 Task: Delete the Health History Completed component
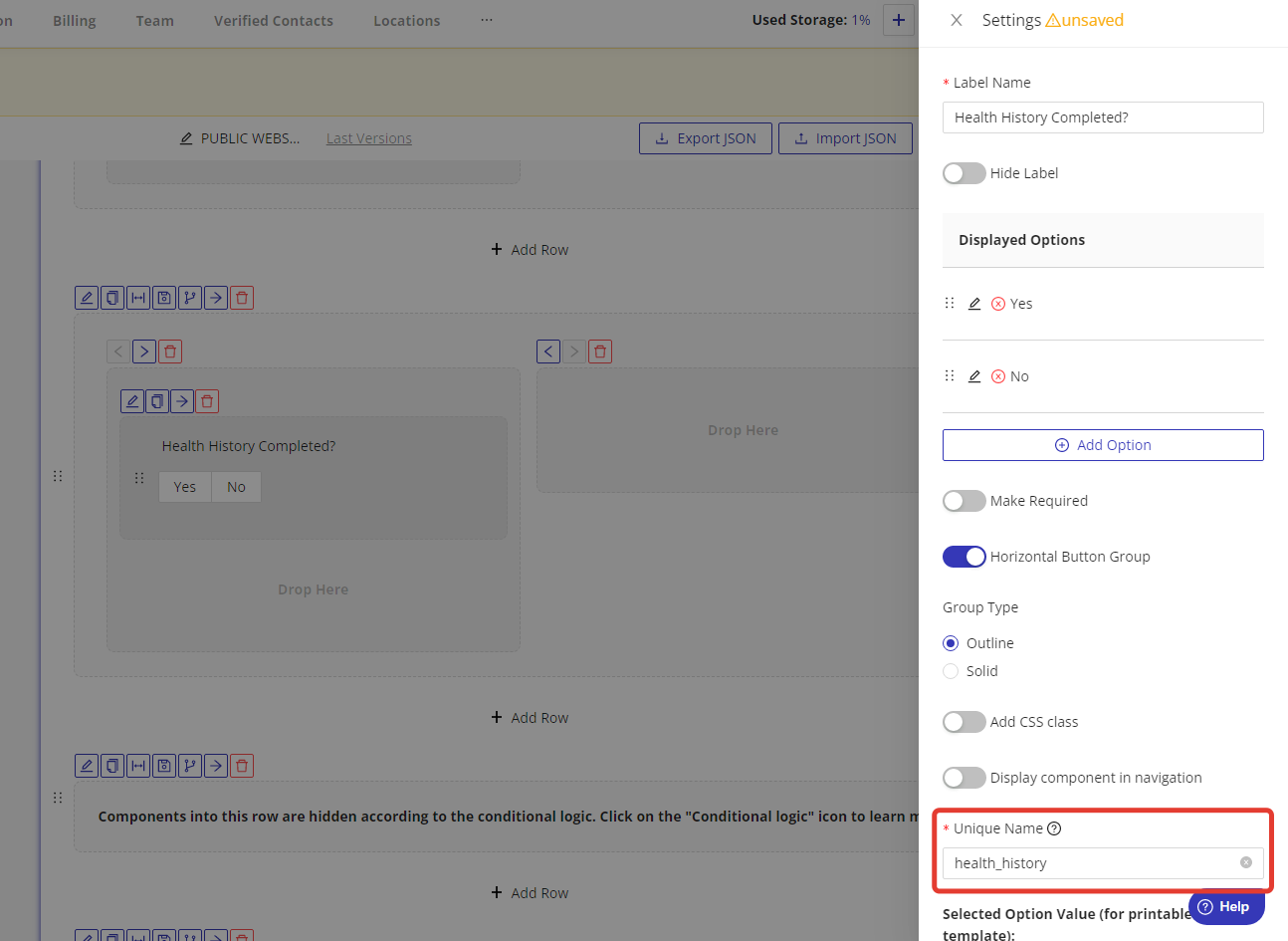[207, 401]
